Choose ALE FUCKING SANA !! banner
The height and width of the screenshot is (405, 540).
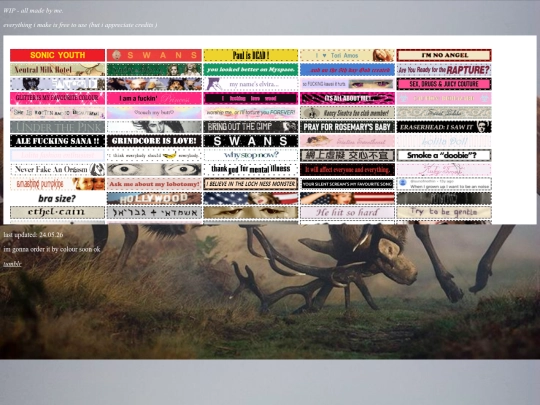pos(58,141)
